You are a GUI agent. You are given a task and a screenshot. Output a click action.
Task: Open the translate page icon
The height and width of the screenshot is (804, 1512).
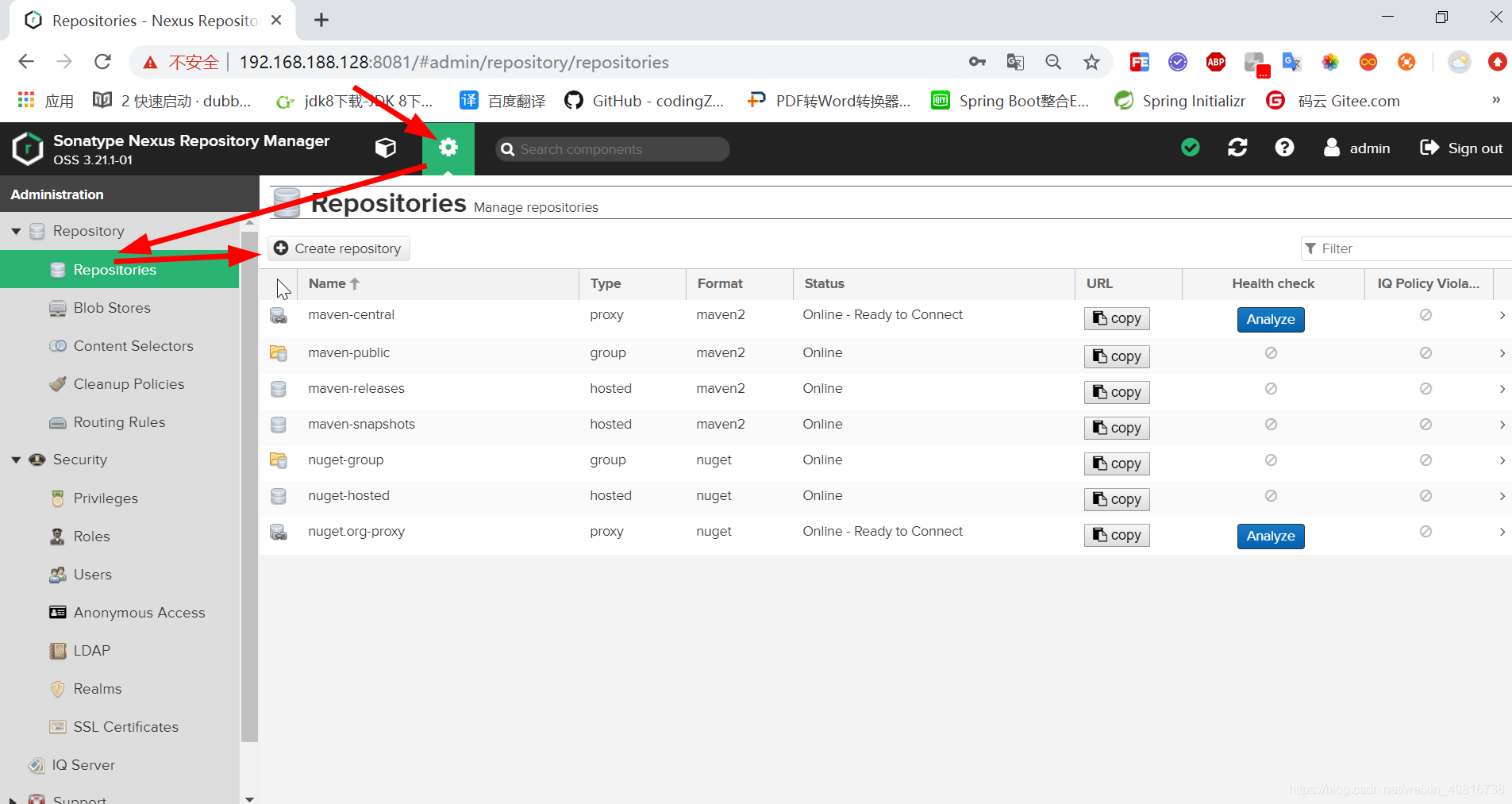coord(1015,62)
